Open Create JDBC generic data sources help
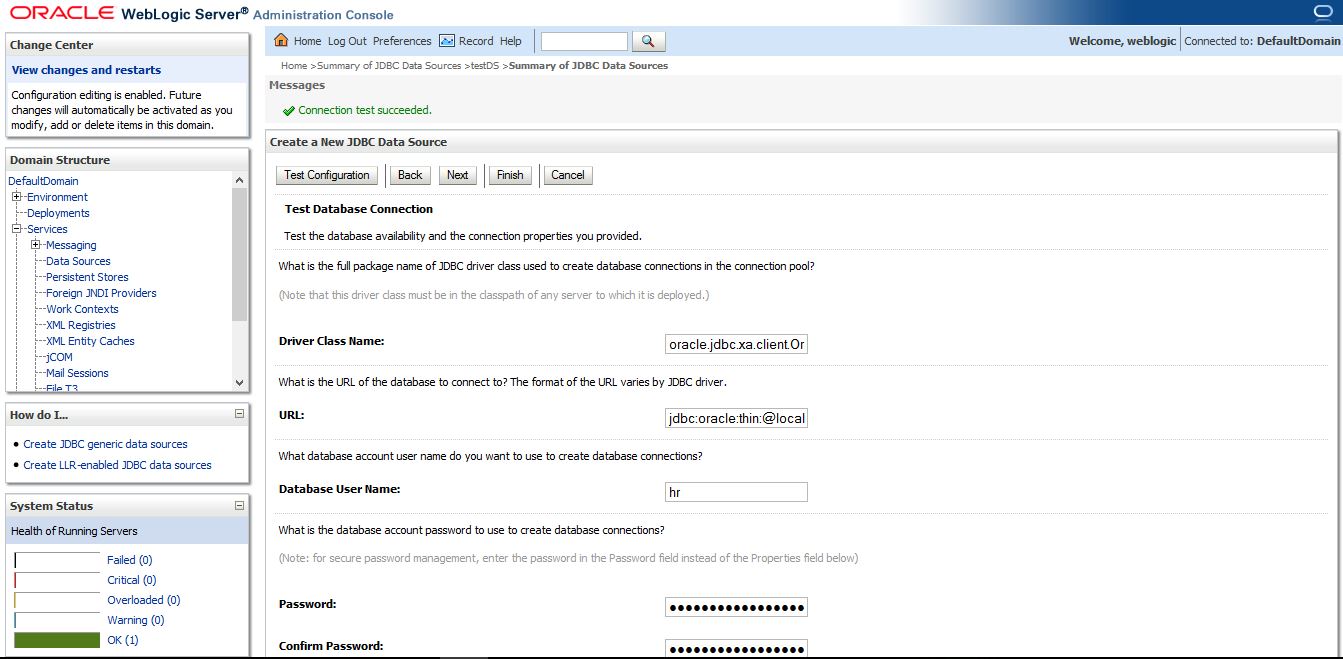Screen dimensions: 1343x659 (x=105, y=444)
